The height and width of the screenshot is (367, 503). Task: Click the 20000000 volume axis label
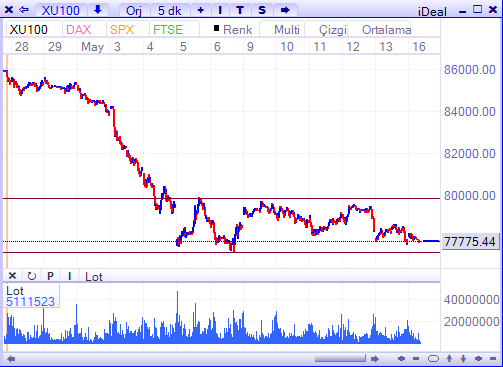coord(471,322)
